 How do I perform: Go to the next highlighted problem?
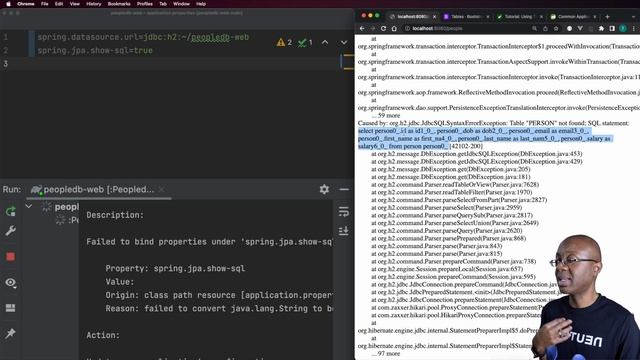tap(344, 42)
